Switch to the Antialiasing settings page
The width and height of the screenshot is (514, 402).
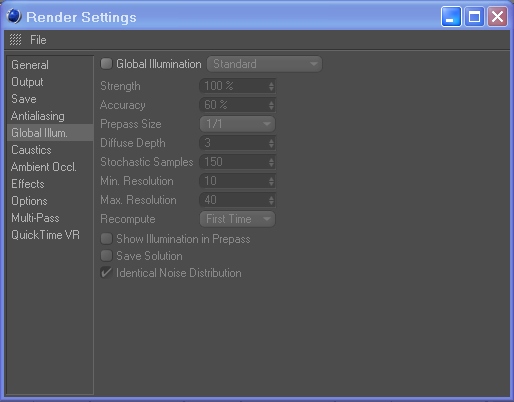click(x=38, y=116)
